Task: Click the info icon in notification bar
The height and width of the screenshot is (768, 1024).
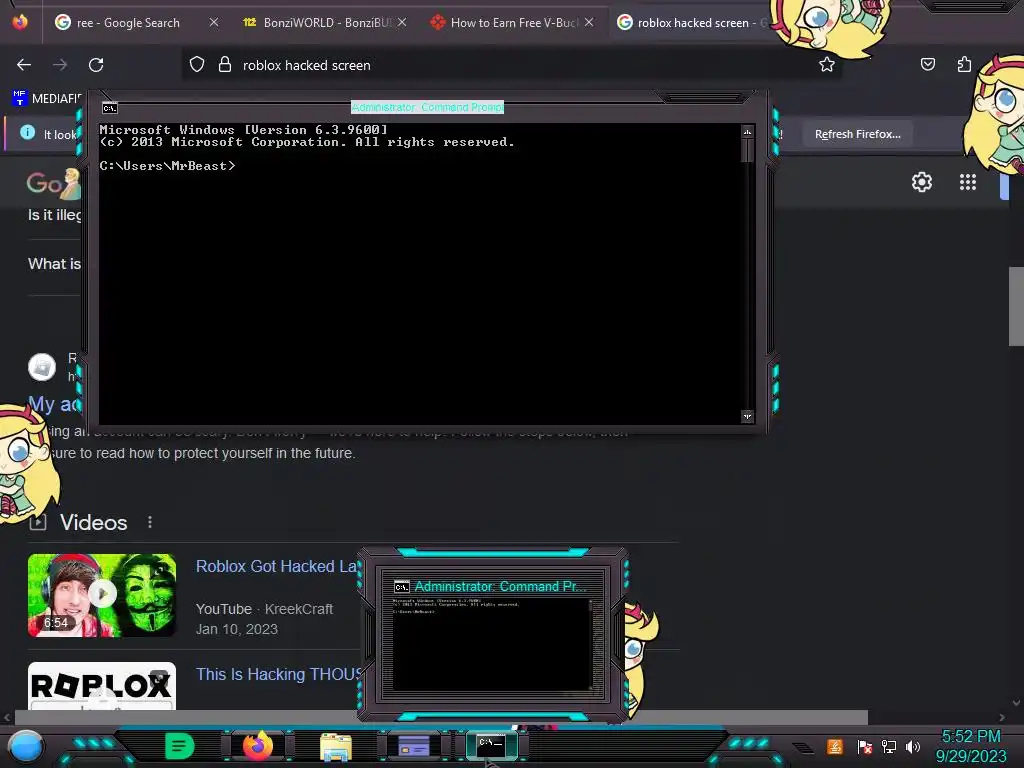Action: coord(27,133)
